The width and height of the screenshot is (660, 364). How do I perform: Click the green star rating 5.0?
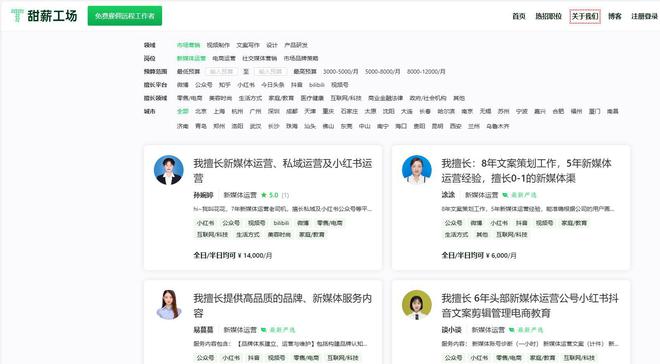click(x=270, y=195)
